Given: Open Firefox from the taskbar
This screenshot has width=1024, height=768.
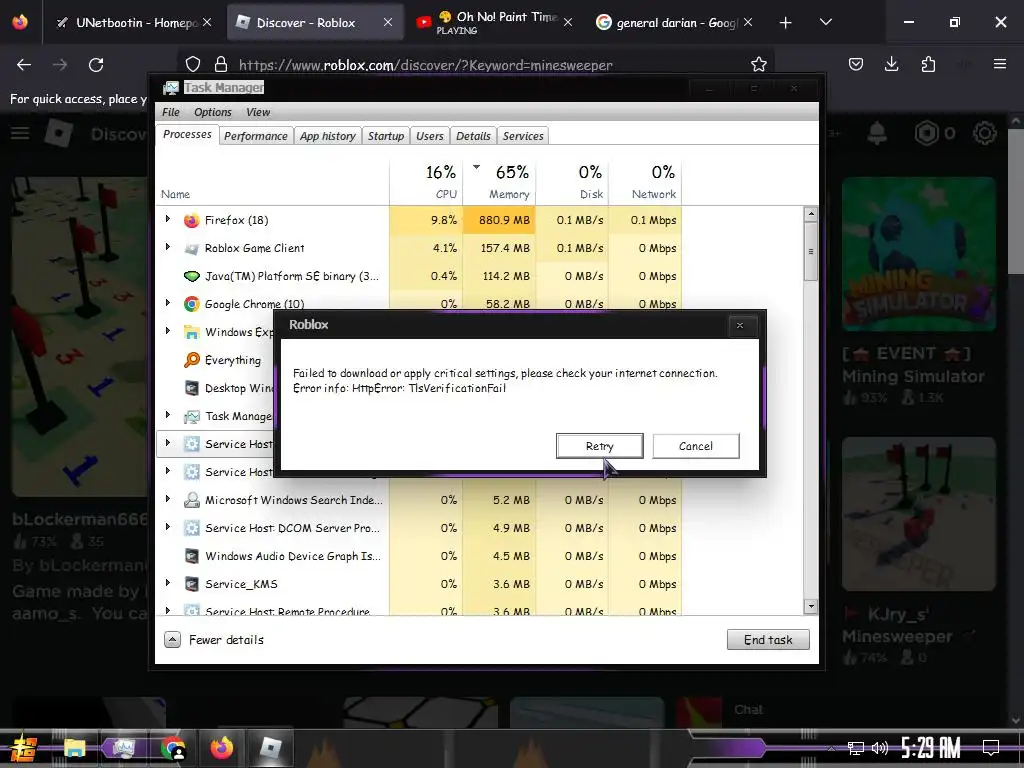Looking at the screenshot, I should coord(222,747).
